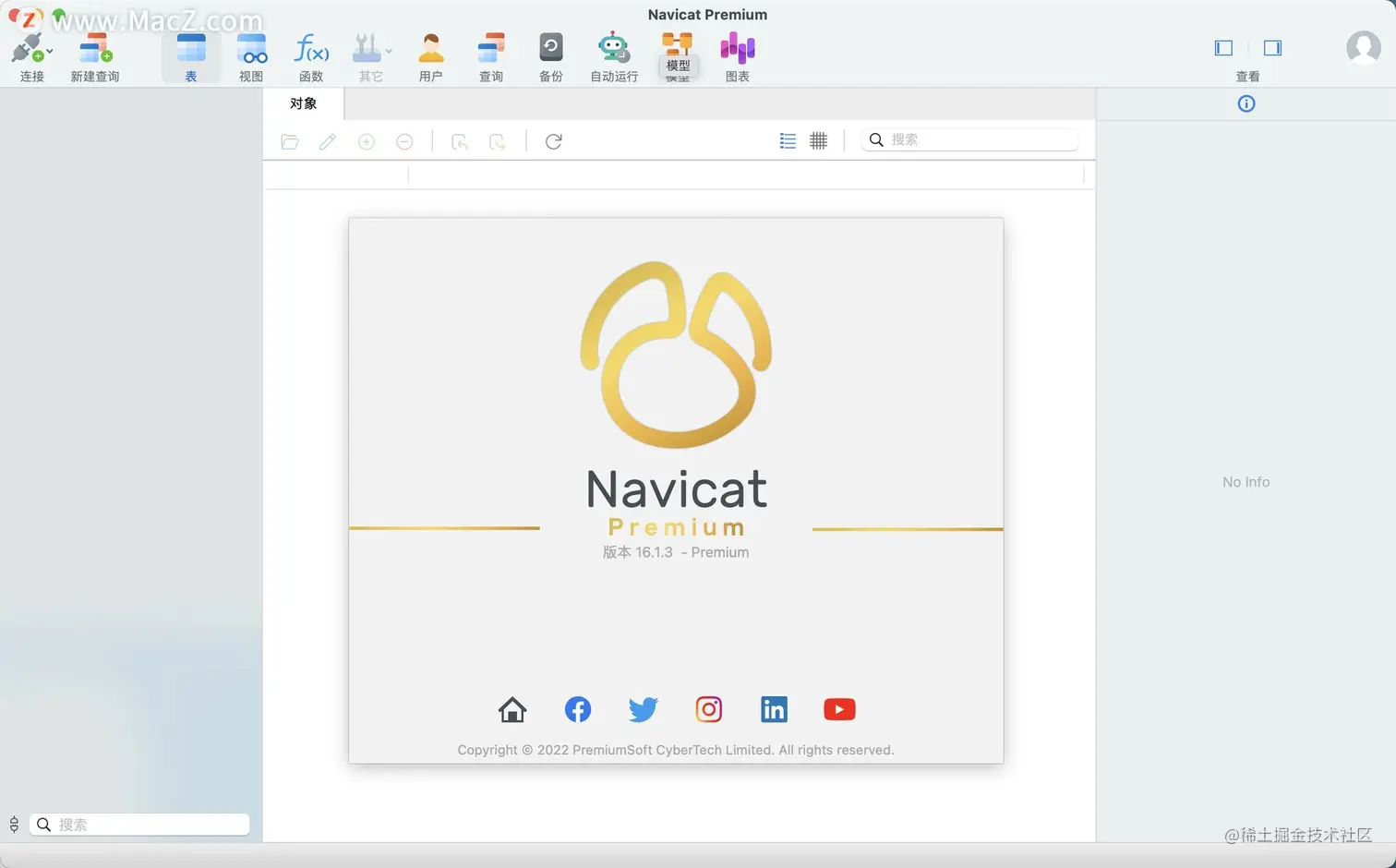The height and width of the screenshot is (868, 1396).
Task: Focus the sidebar search field
Action: tap(140, 825)
